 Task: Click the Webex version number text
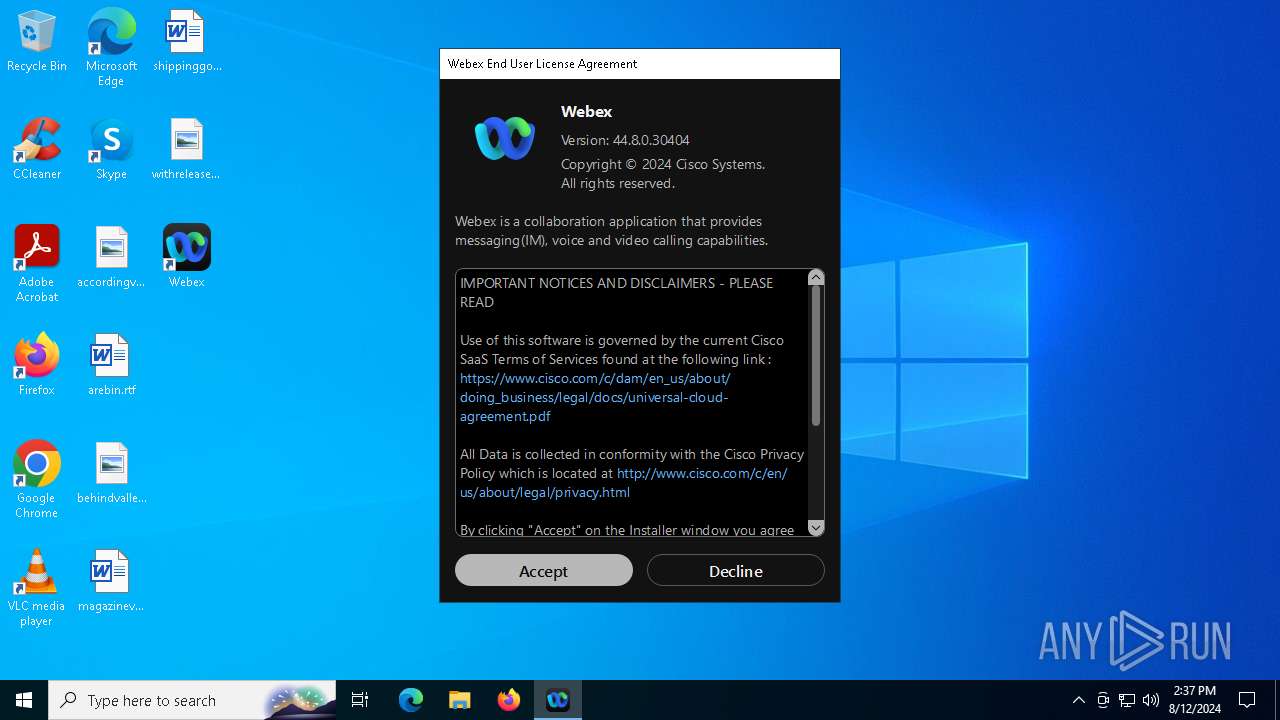(x=625, y=140)
